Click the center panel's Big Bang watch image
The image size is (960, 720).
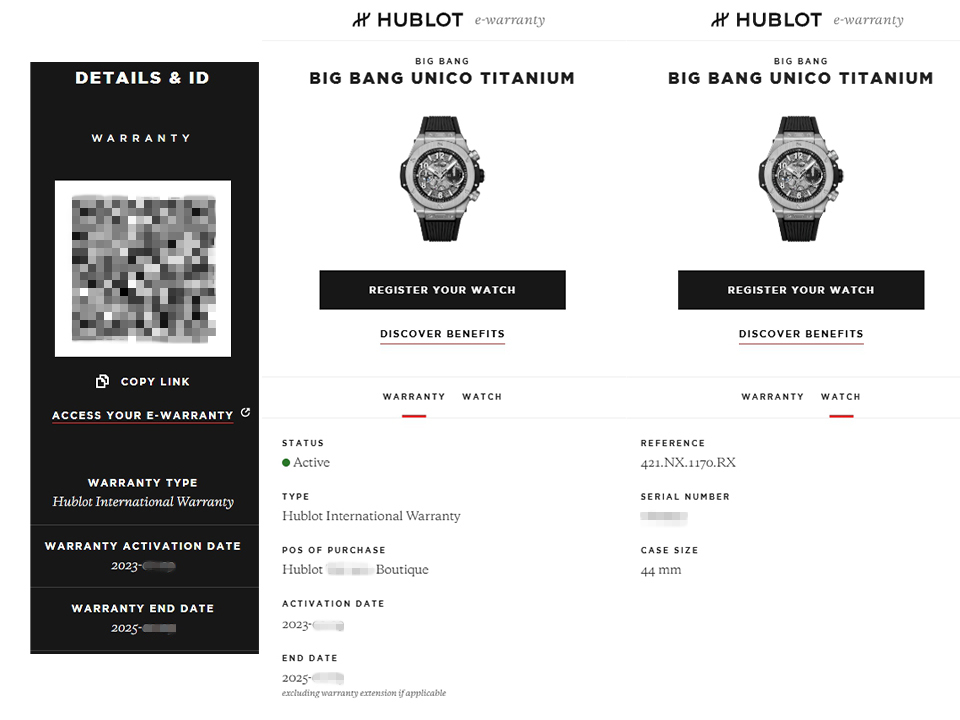tap(442, 178)
